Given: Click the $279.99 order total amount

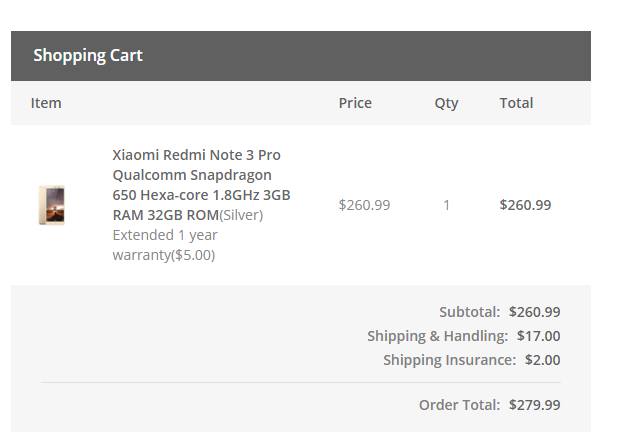Looking at the screenshot, I should 534,405.
